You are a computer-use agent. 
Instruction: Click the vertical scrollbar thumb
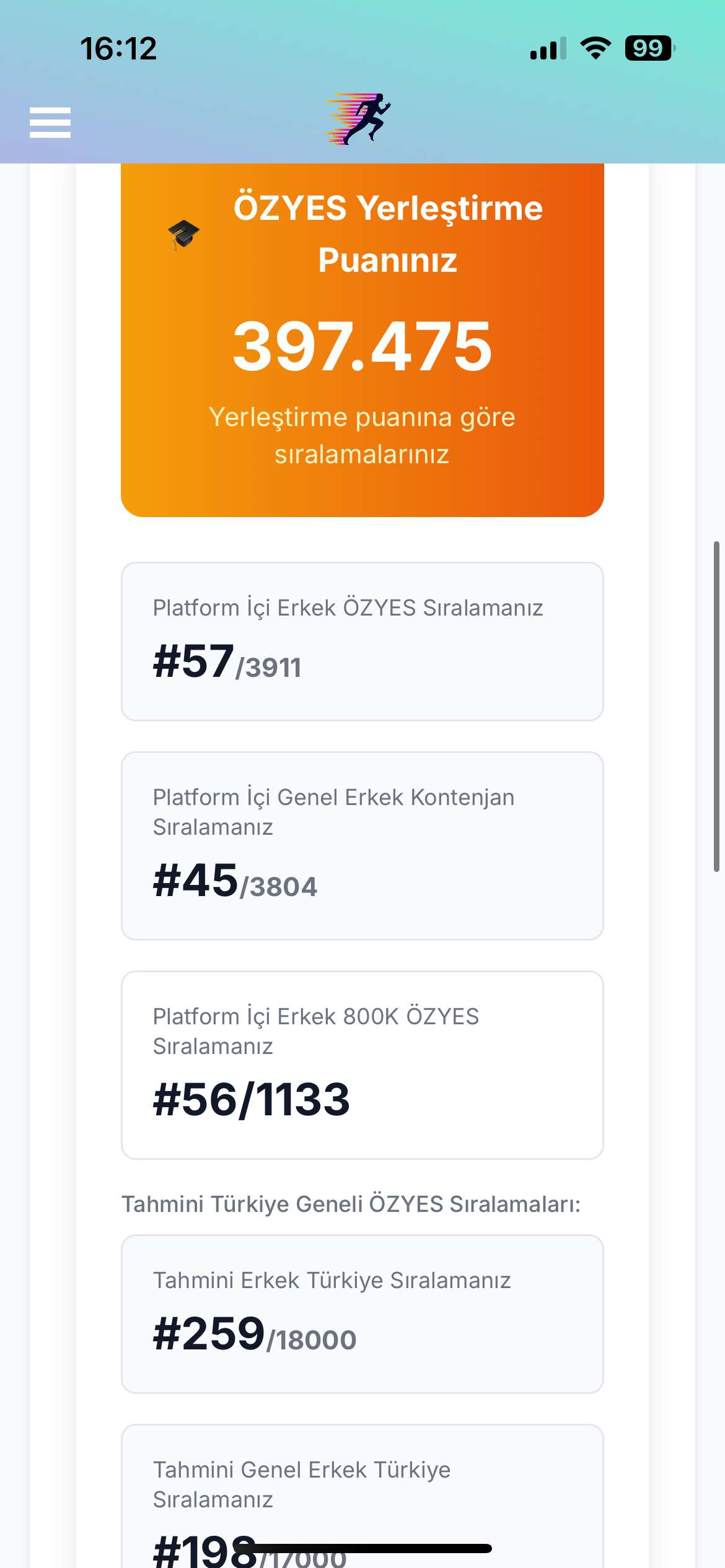(716, 707)
